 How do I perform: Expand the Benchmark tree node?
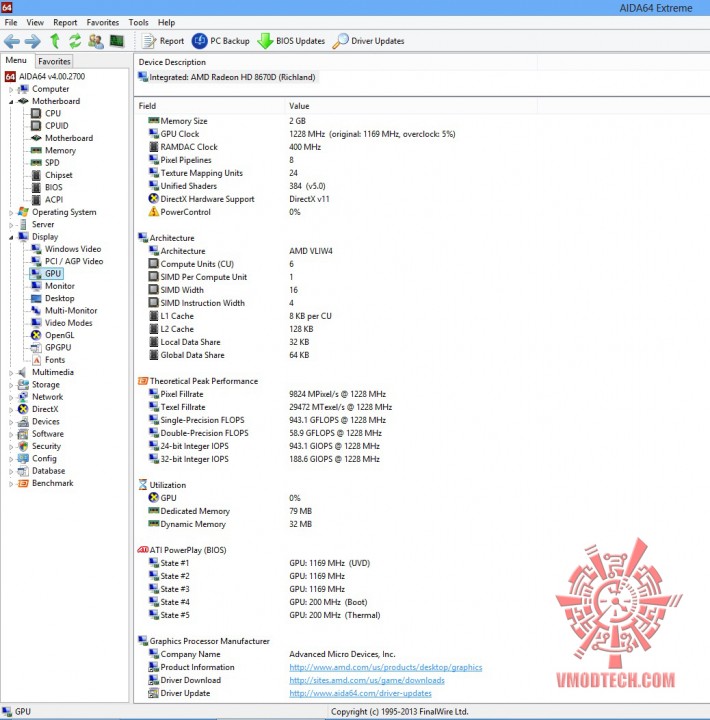11,484
